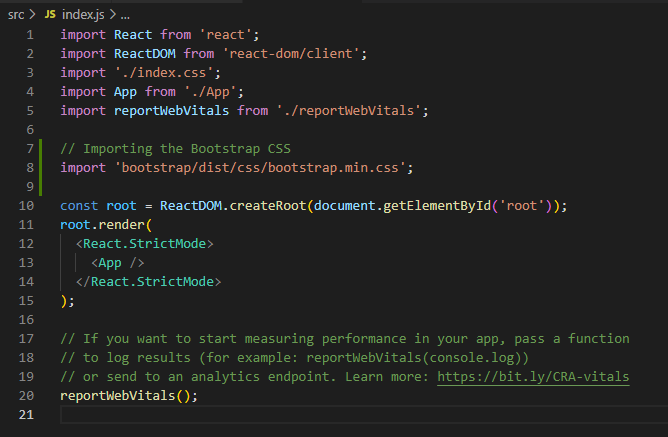Click line number 21 in gutter
The height and width of the screenshot is (437, 668).
(x=26, y=414)
